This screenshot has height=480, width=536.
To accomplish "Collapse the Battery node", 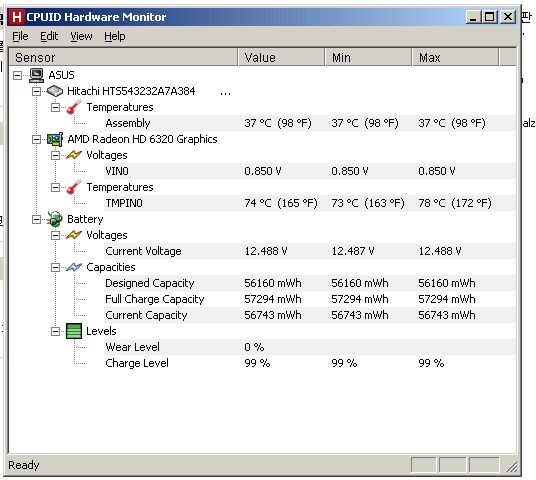I will pos(36,219).
